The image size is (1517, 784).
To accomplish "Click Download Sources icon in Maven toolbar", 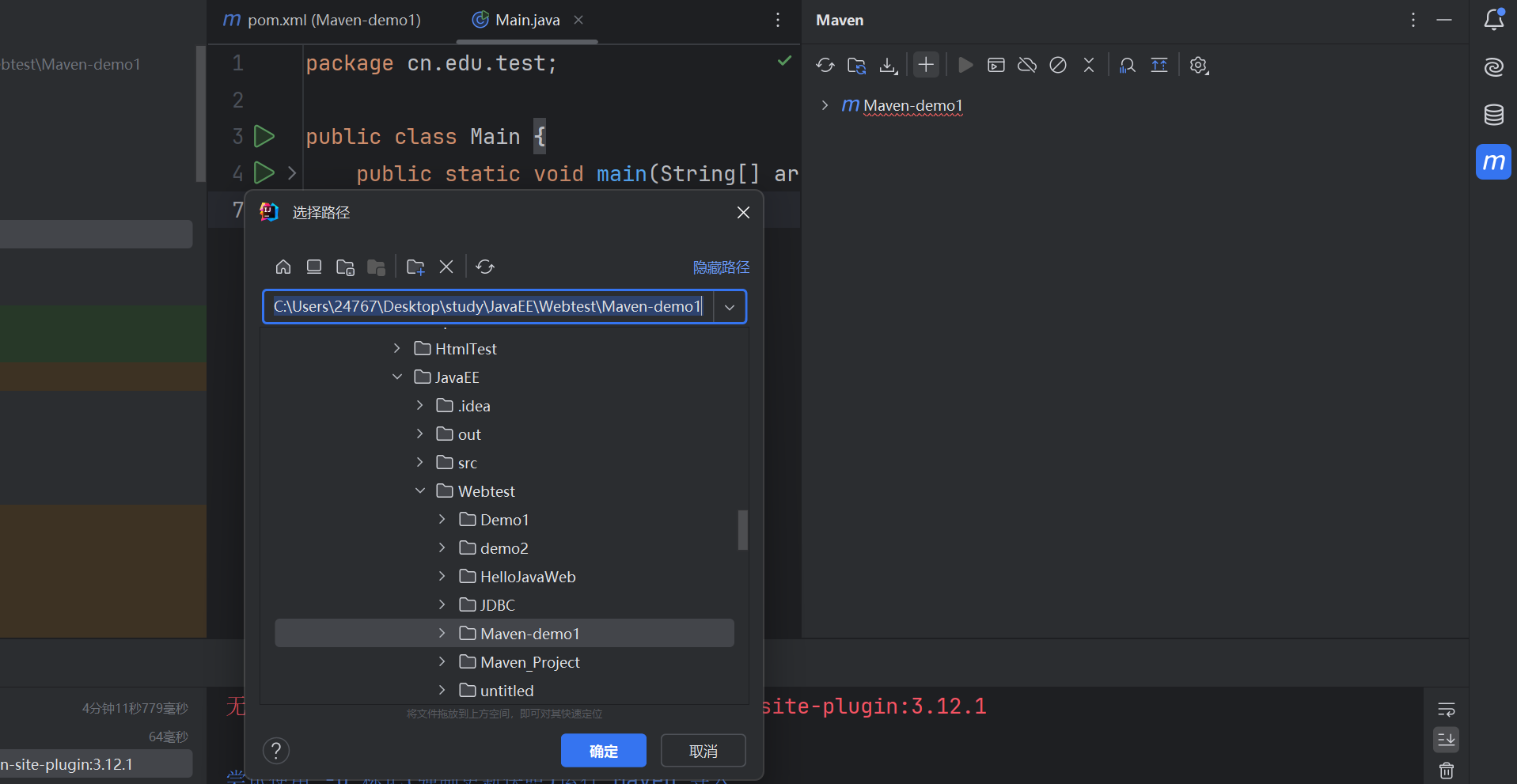I will click(888, 65).
